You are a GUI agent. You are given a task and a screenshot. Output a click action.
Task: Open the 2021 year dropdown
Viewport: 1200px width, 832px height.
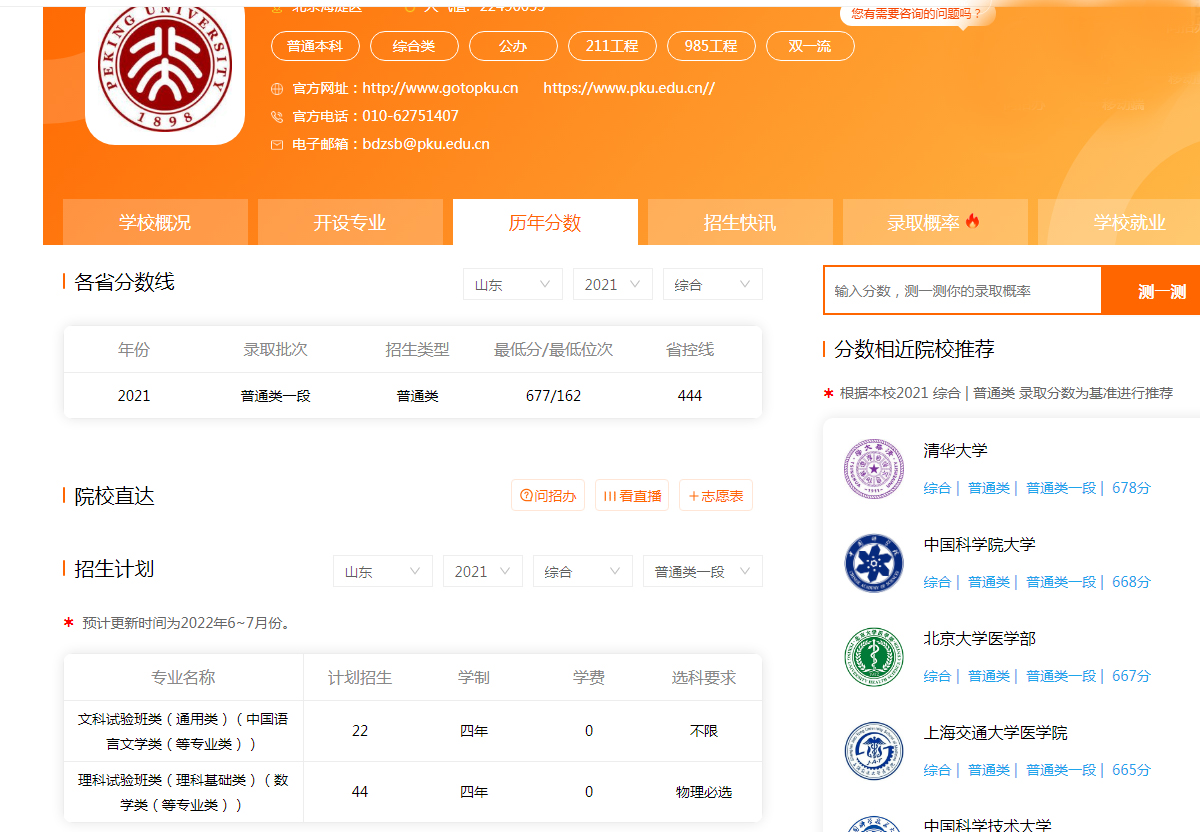612,284
